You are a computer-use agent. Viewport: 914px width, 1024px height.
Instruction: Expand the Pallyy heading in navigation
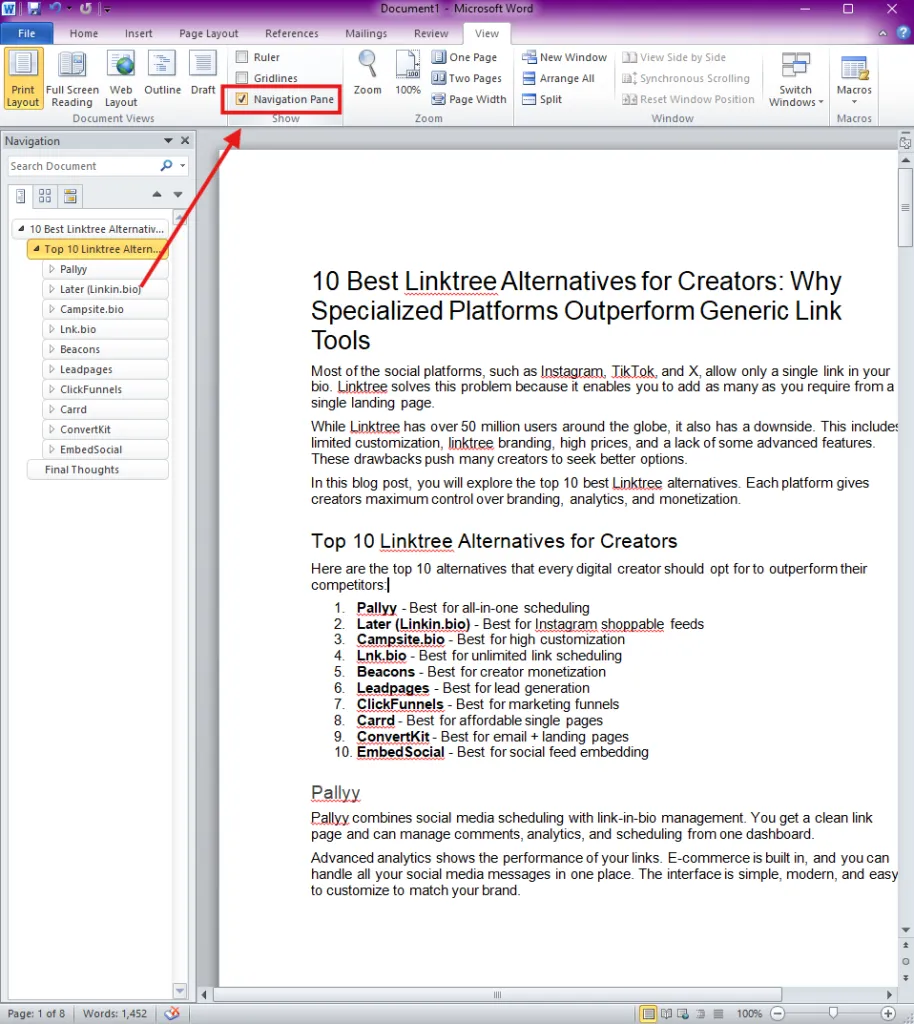point(52,269)
